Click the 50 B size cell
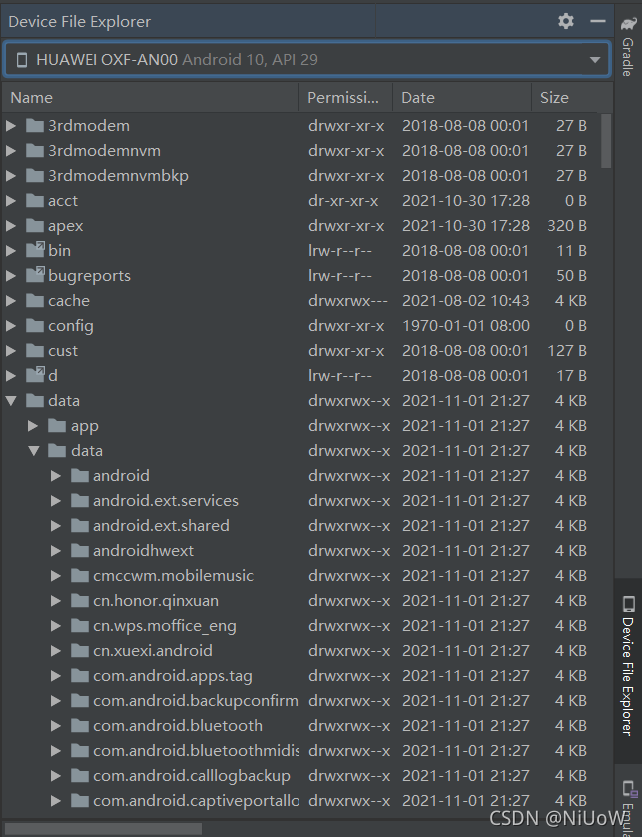 pos(571,276)
